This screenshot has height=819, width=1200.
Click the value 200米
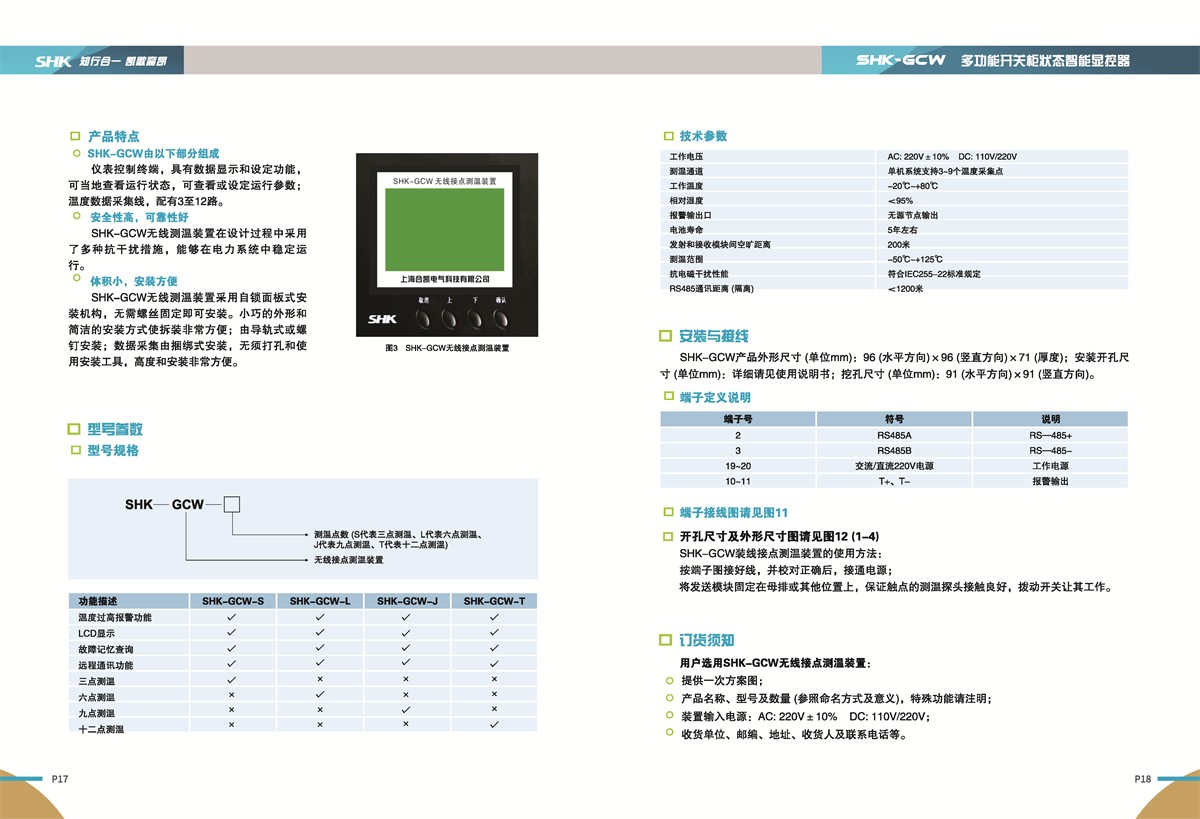pos(899,244)
